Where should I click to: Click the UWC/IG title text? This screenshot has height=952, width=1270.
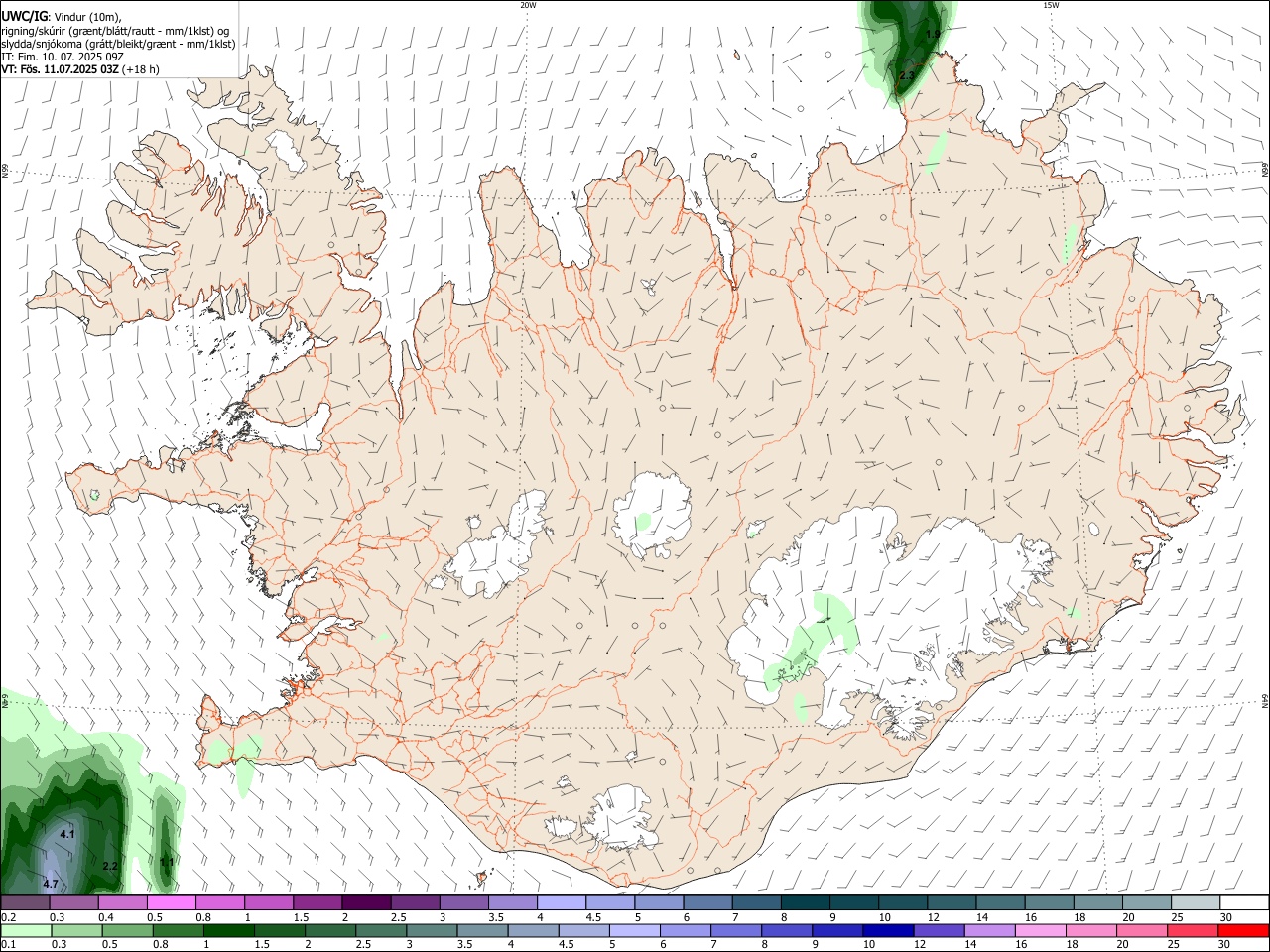tap(24, 17)
